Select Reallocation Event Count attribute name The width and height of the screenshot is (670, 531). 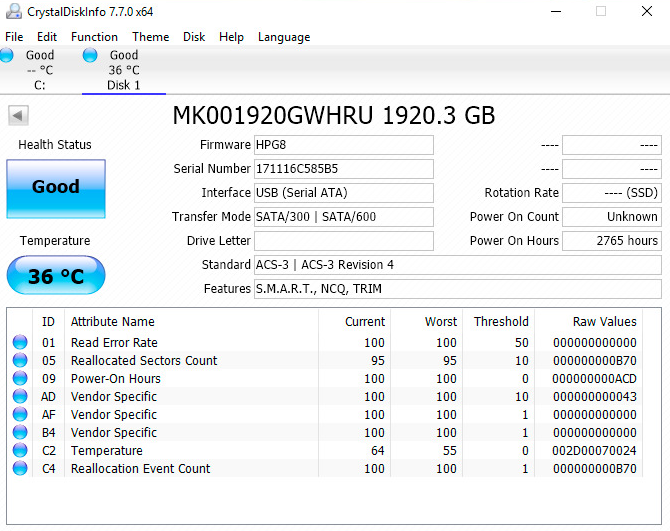141,469
